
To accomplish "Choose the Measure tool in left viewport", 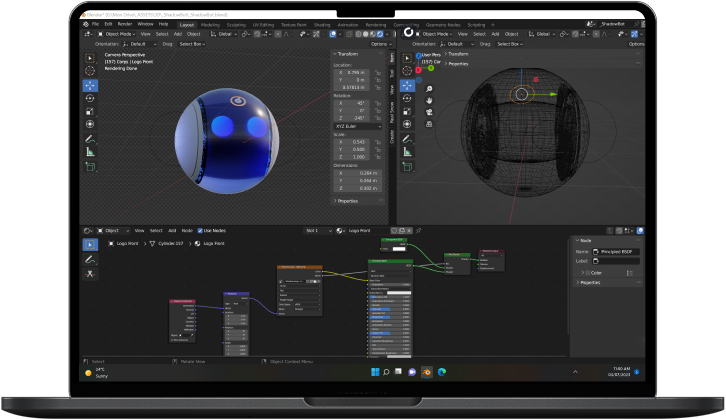I will click(x=90, y=151).
